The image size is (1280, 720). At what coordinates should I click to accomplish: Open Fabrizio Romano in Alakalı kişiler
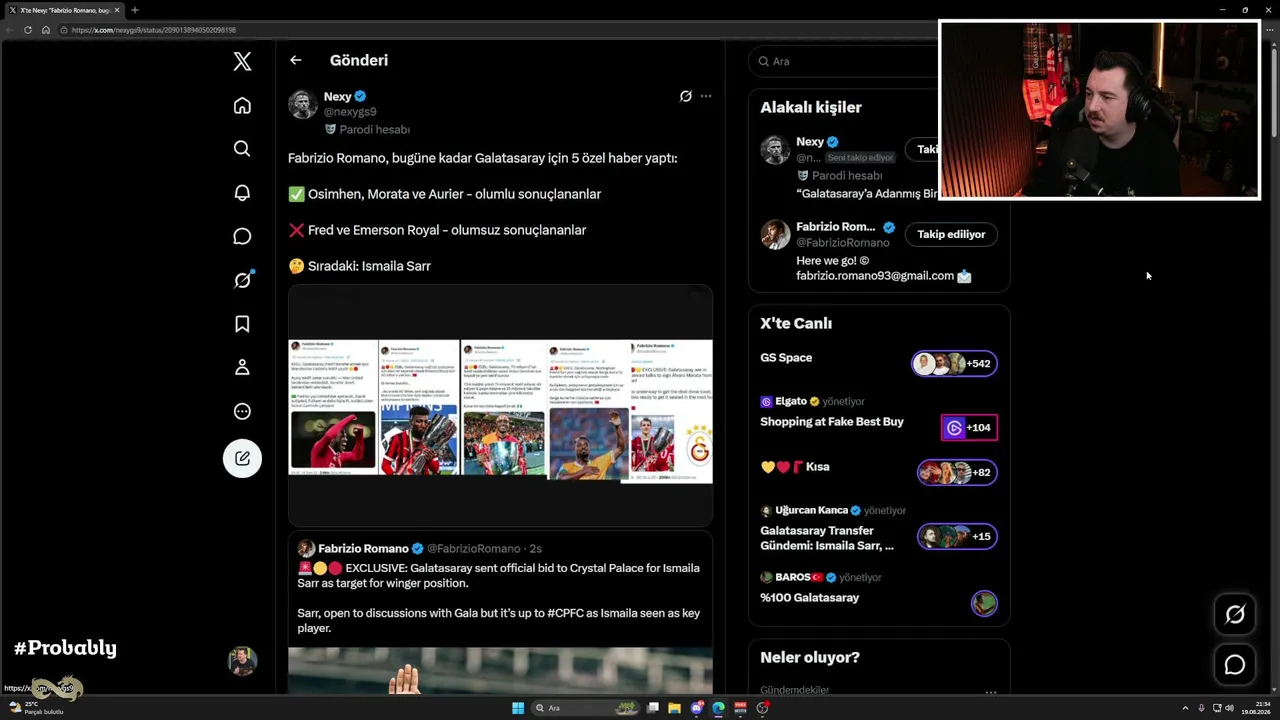click(835, 227)
